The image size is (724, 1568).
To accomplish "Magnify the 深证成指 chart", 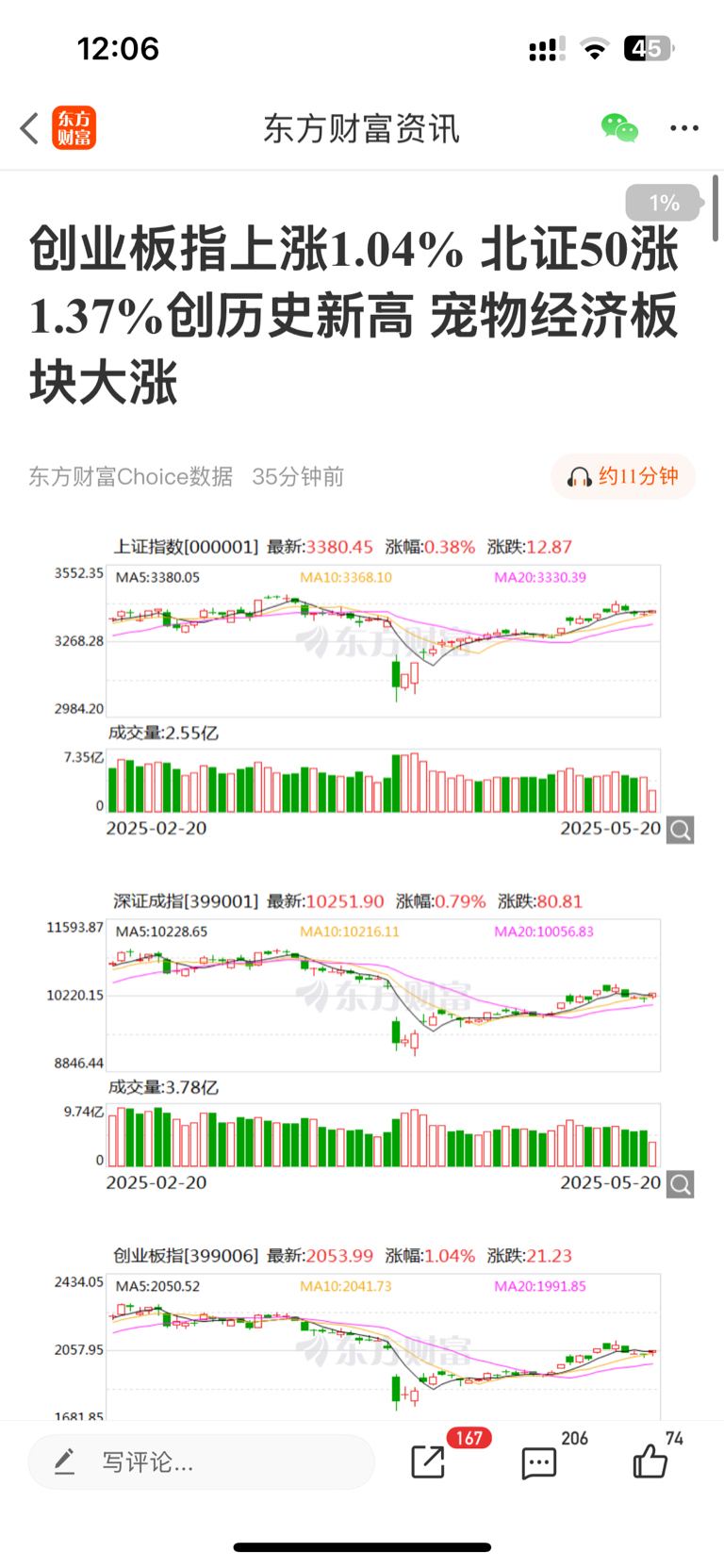I will [x=681, y=1184].
